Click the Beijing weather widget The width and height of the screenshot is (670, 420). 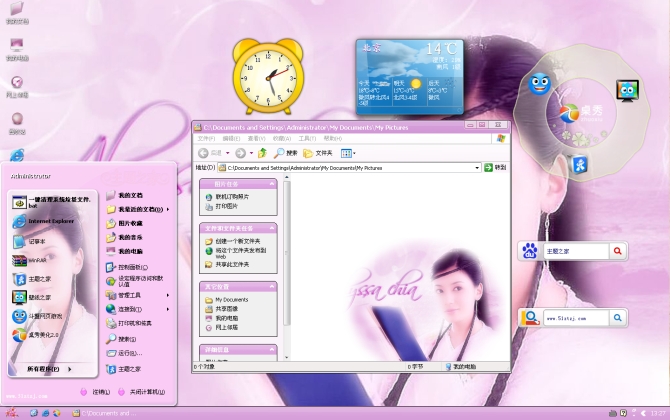point(410,77)
